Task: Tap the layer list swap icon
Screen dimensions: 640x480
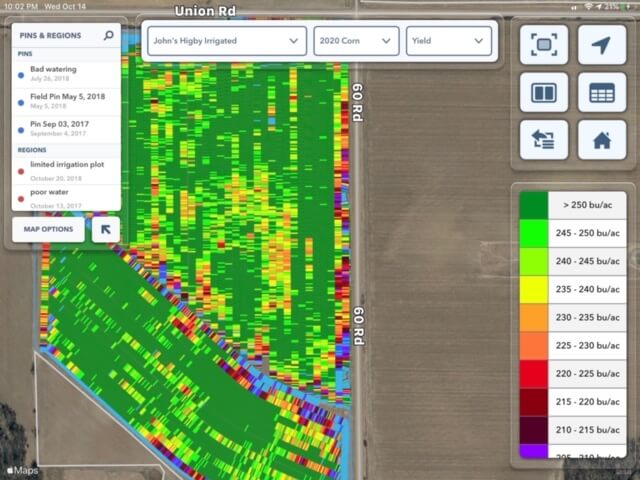Action: tap(544, 140)
